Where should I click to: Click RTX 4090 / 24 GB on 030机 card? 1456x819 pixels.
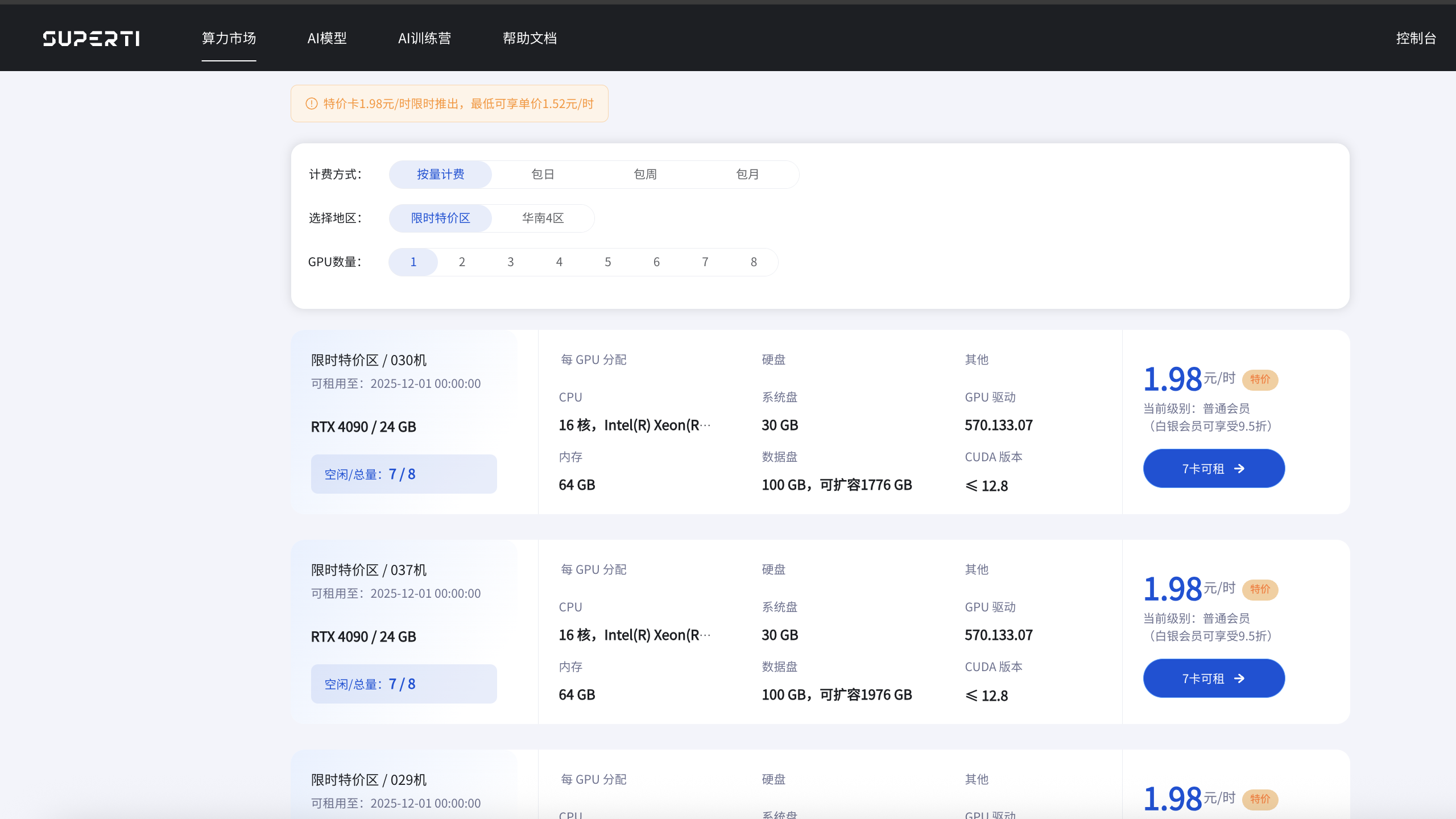pyautogui.click(x=363, y=427)
